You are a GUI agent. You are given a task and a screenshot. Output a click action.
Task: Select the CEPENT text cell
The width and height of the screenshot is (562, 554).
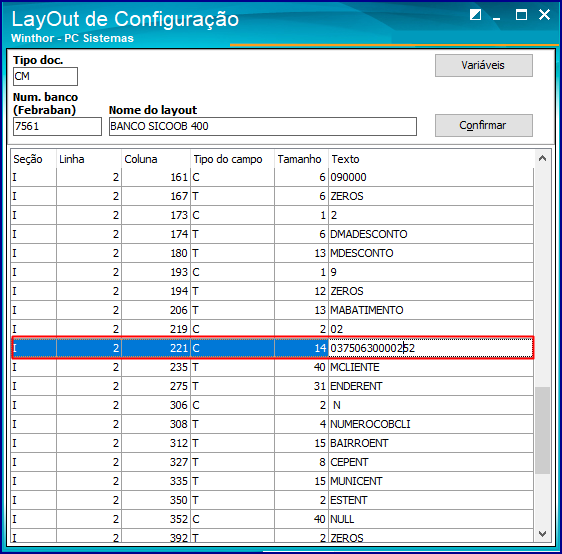point(431,462)
